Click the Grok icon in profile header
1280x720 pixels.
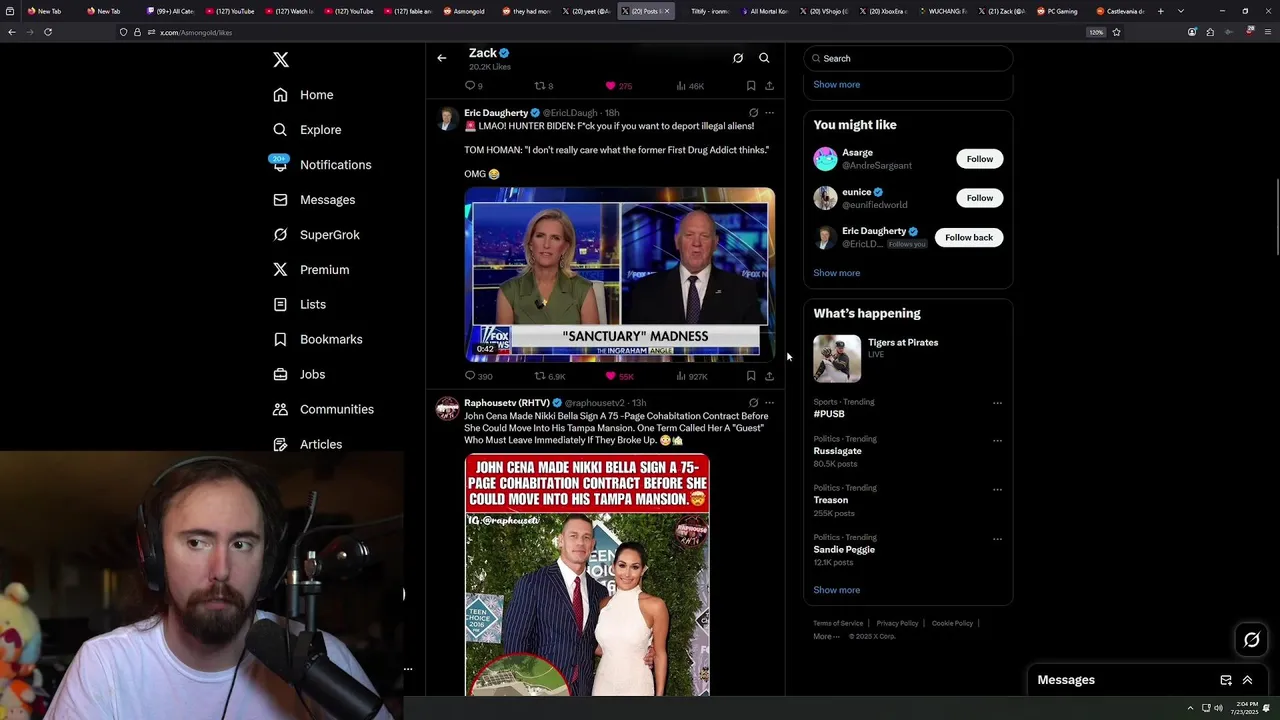[x=738, y=58]
